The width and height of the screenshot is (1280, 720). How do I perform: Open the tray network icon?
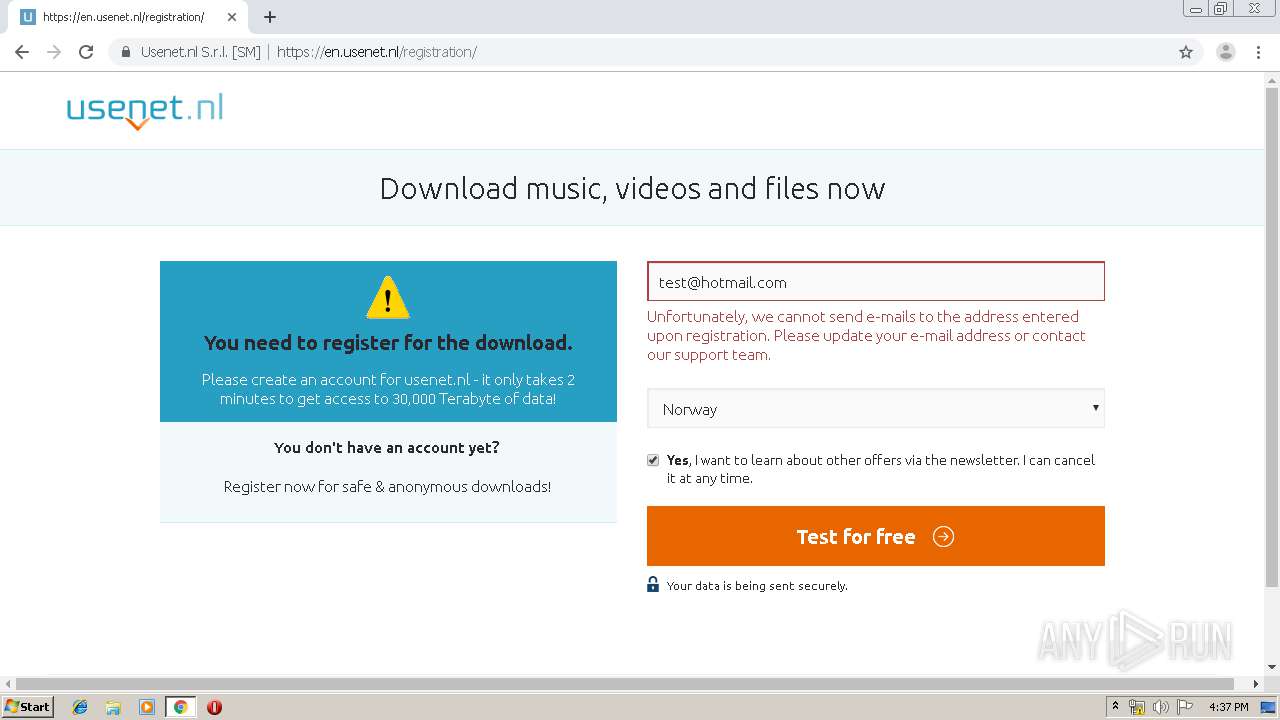(x=1137, y=707)
